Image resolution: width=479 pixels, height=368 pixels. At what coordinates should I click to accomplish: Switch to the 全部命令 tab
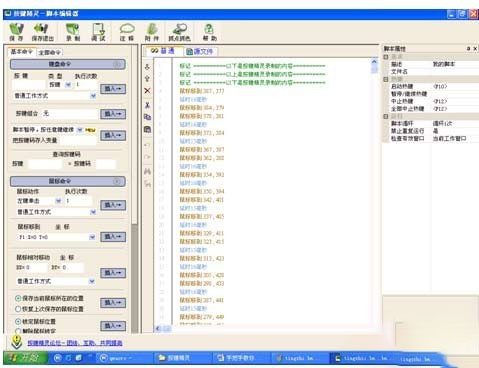coord(50,53)
